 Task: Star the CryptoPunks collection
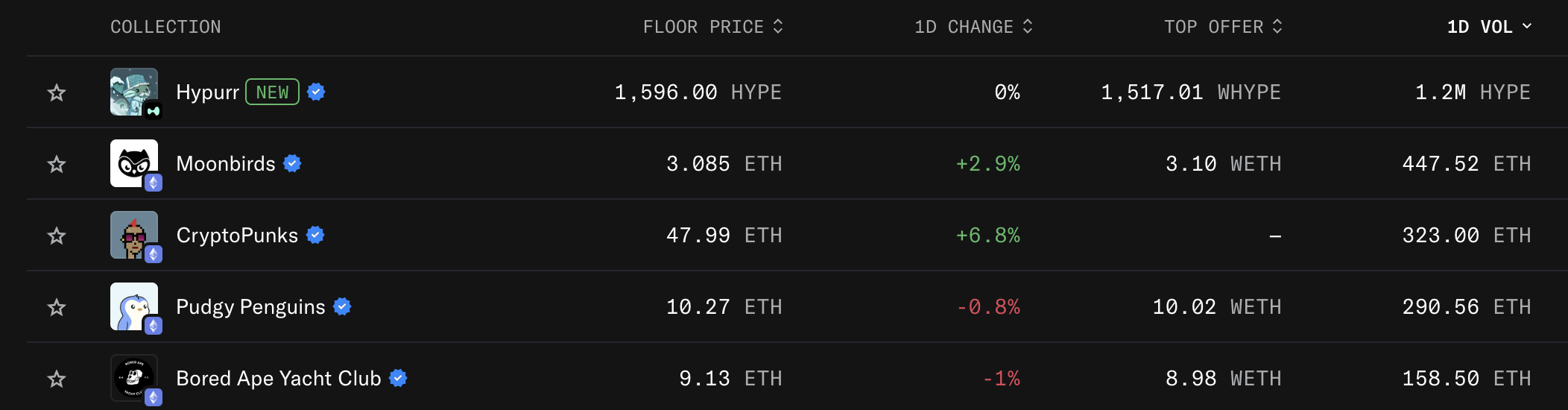57,236
